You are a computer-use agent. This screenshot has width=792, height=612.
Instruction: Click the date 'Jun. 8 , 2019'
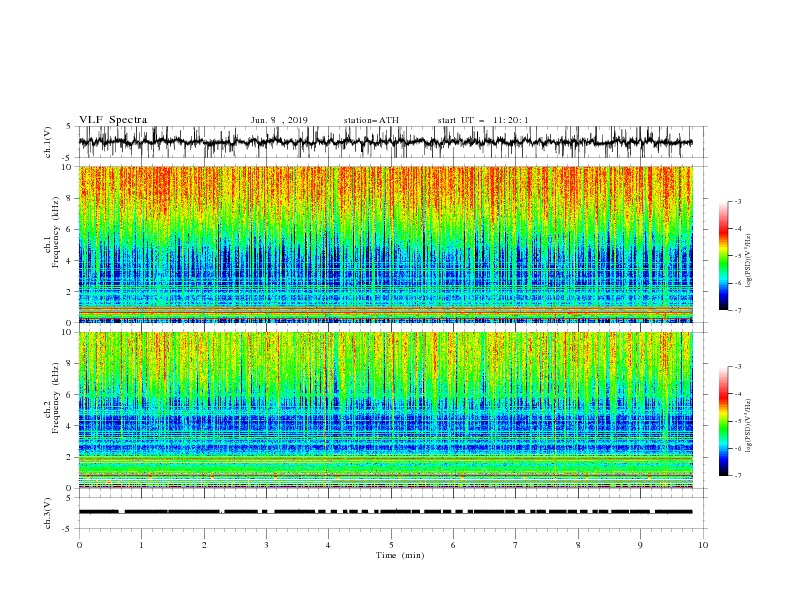coord(279,120)
